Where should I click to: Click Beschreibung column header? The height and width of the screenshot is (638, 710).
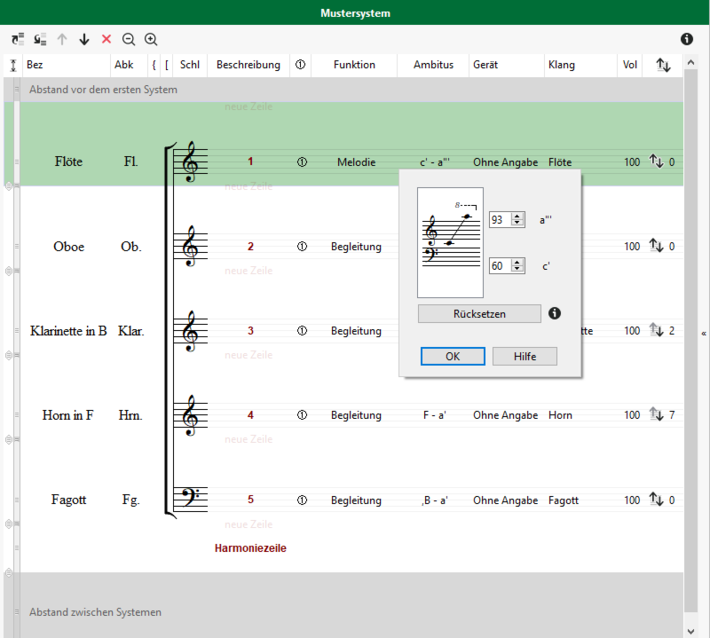pyautogui.click(x=248, y=65)
